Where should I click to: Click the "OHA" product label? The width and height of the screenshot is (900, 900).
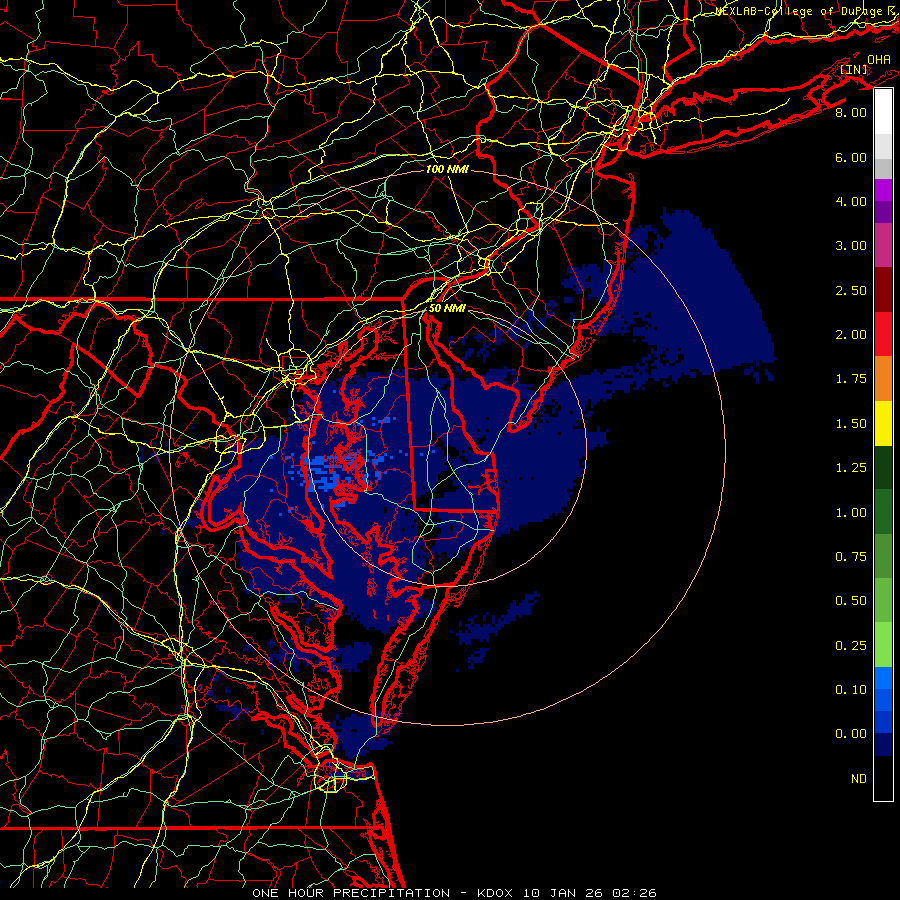879,59
